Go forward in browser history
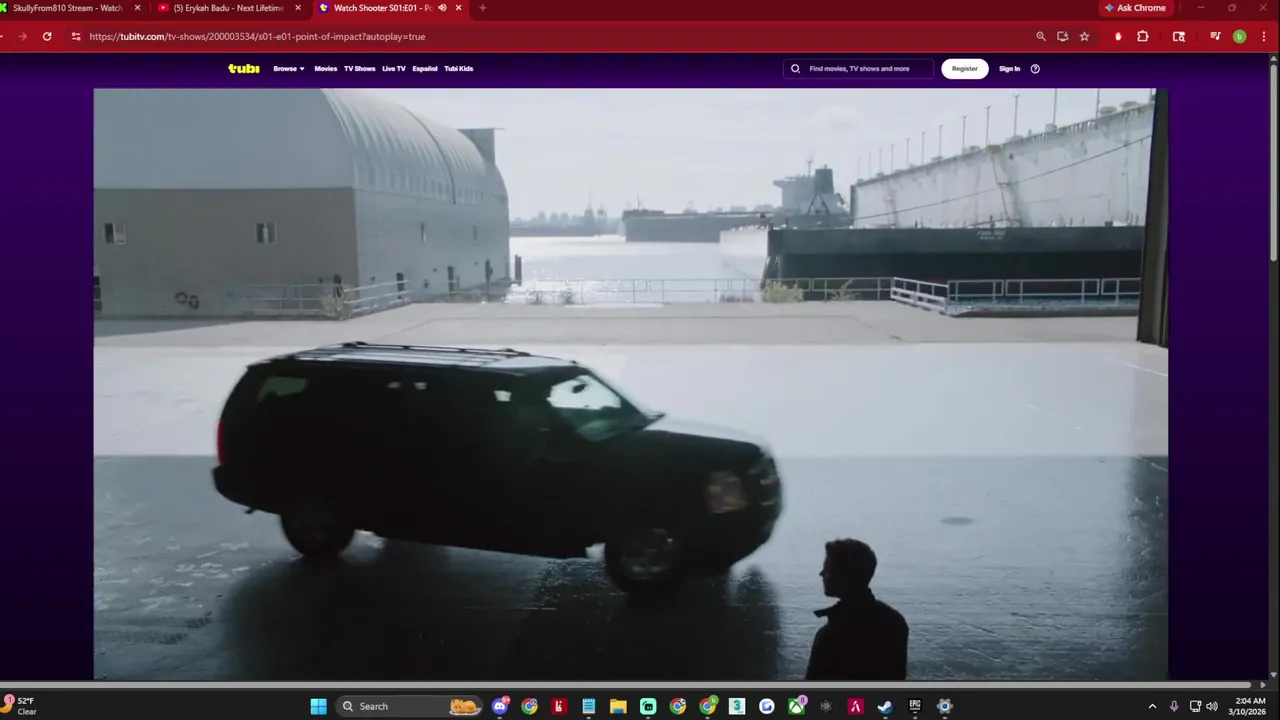Image resolution: width=1280 pixels, height=720 pixels. (22, 36)
